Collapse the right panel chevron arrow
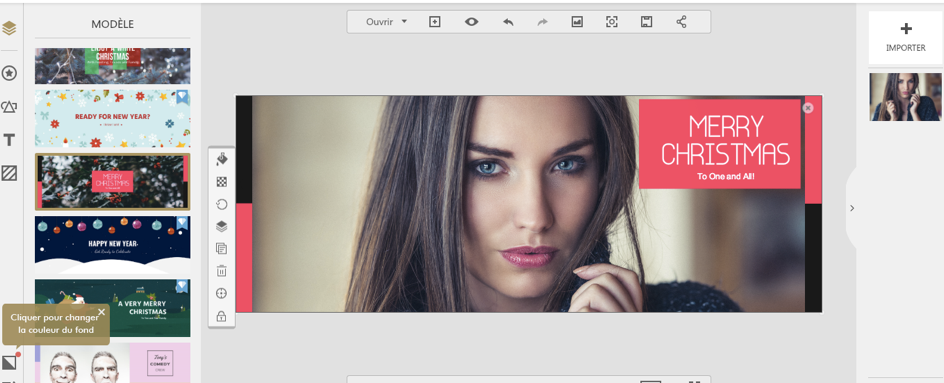Screen dimensions: 944x383 (852, 208)
